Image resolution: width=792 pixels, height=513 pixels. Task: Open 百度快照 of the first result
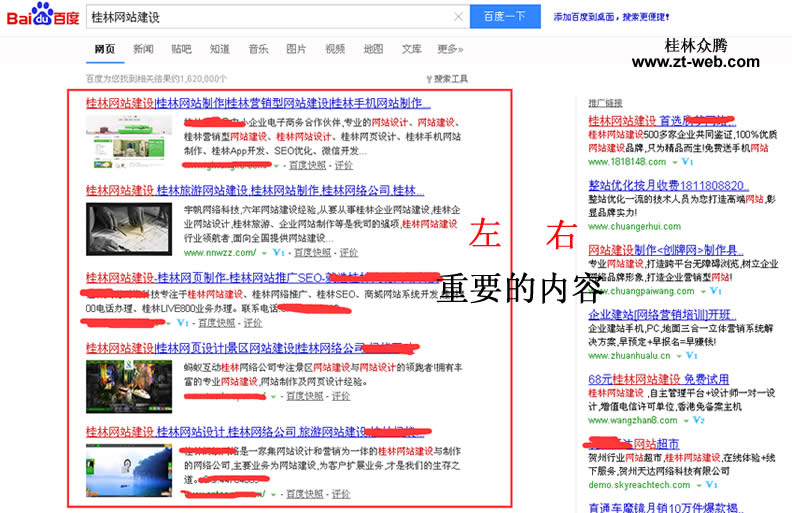(x=307, y=165)
